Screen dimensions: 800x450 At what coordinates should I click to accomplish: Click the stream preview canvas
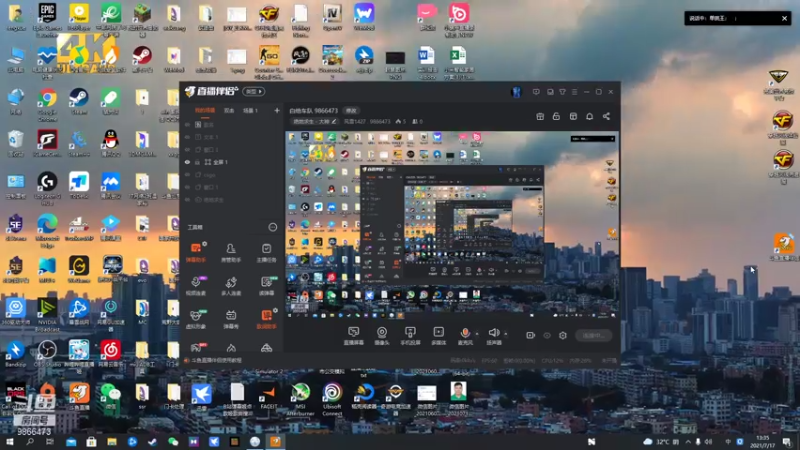click(452, 225)
